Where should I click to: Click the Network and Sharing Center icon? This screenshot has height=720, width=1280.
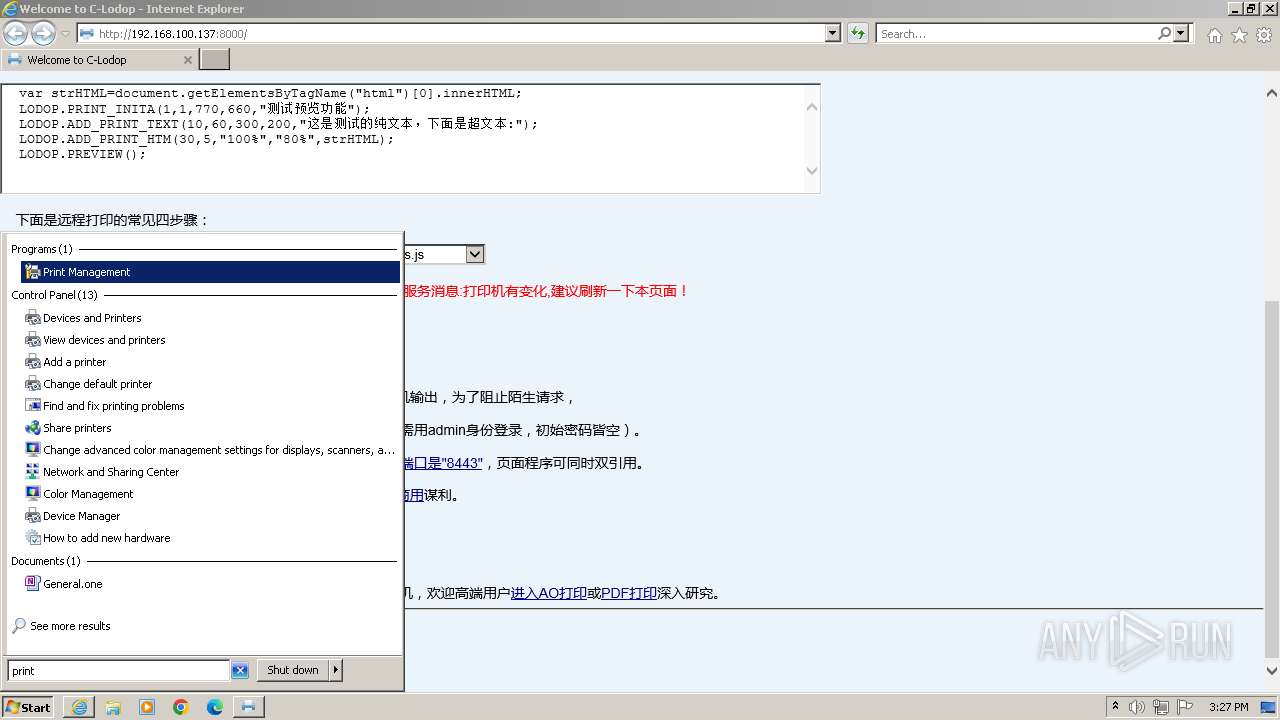(33, 472)
